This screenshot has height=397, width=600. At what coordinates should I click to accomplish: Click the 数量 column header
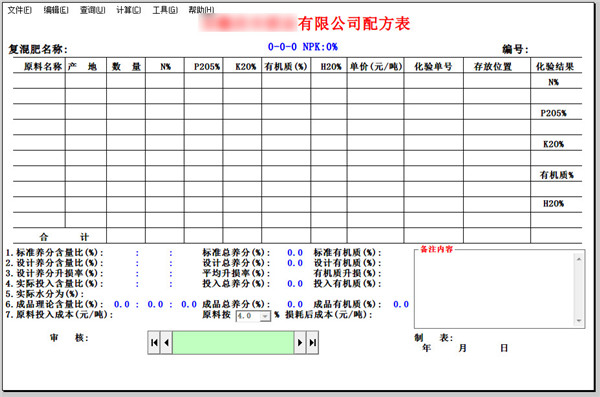pos(126,67)
